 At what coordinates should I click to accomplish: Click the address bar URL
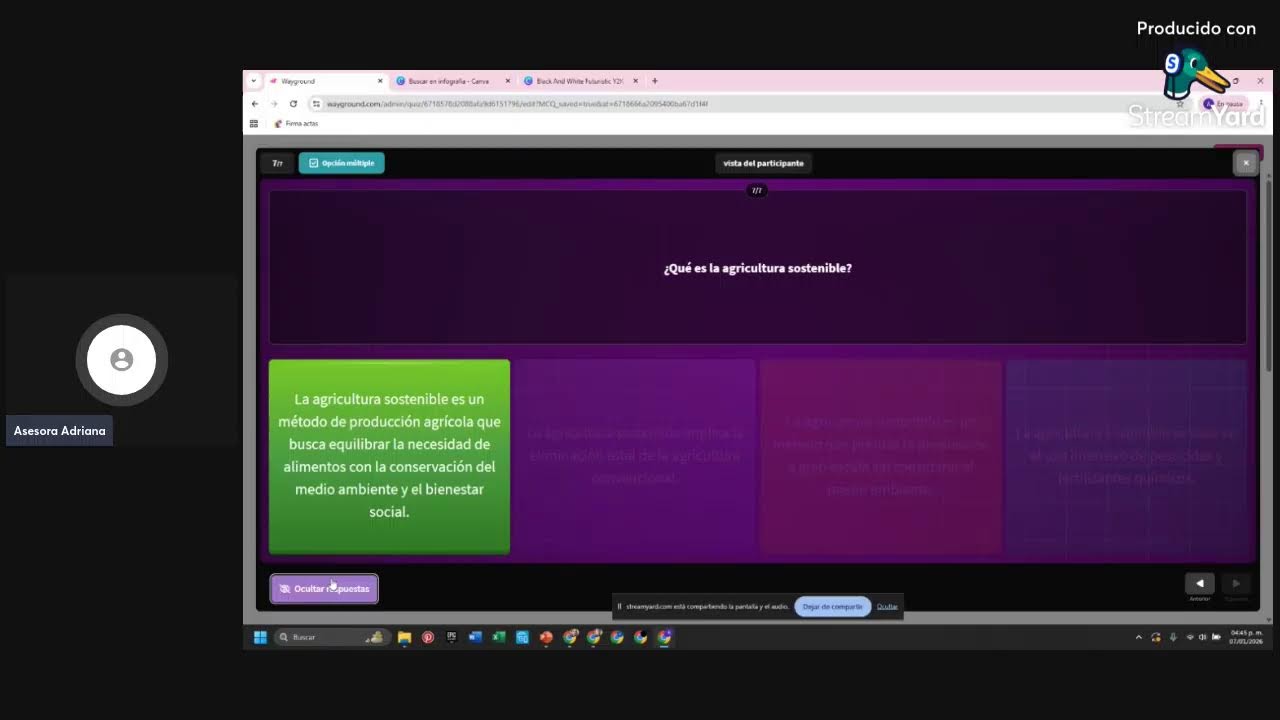pyautogui.click(x=517, y=104)
